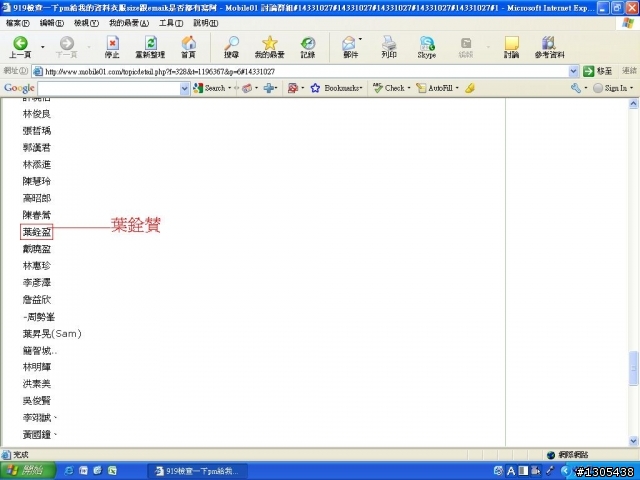Open the Mail button dropdown arrow
This screenshot has width=640, height=480.
pyautogui.click(x=360, y=39)
